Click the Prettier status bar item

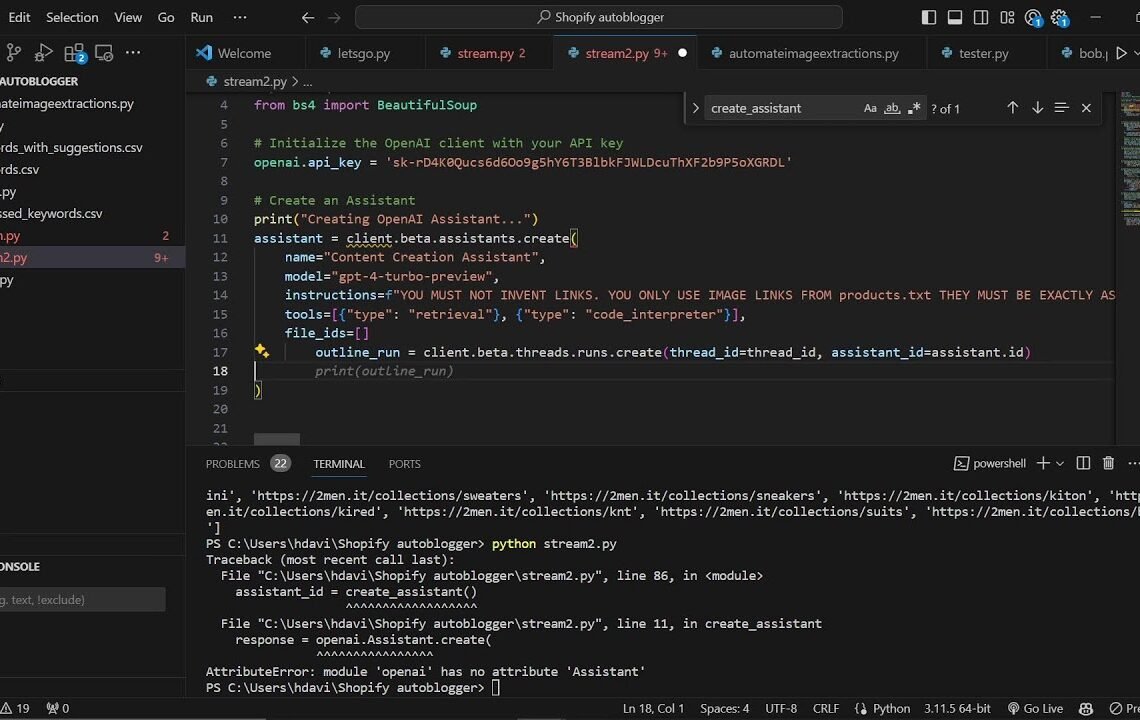1125,708
